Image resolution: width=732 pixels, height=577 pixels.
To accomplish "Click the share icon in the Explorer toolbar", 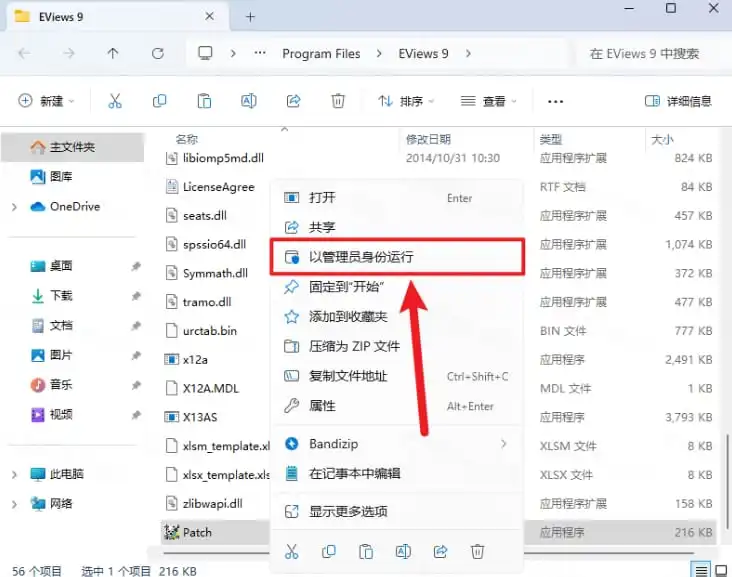I will click(x=293, y=101).
